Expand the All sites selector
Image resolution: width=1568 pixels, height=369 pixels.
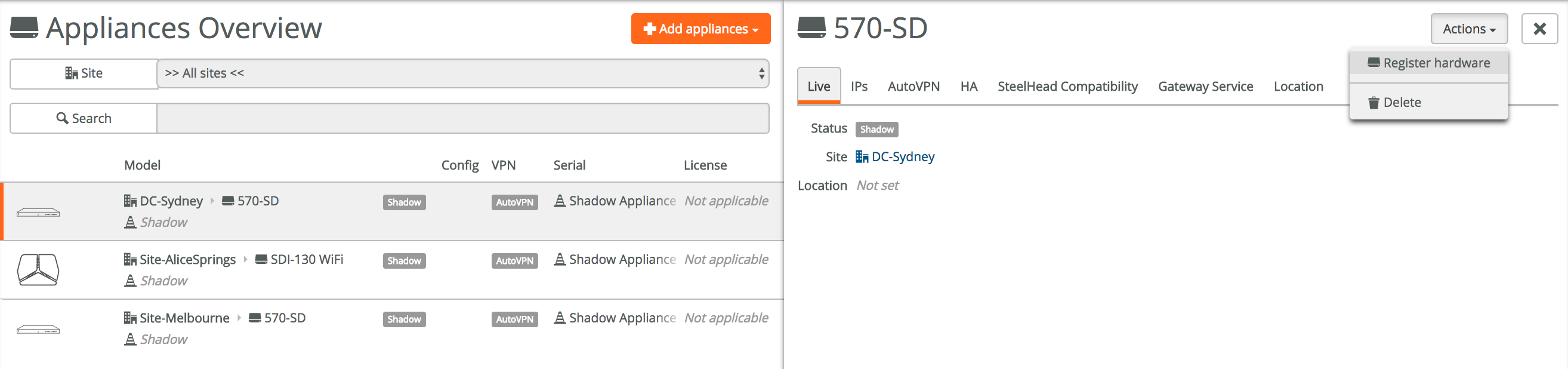pyautogui.click(x=462, y=73)
